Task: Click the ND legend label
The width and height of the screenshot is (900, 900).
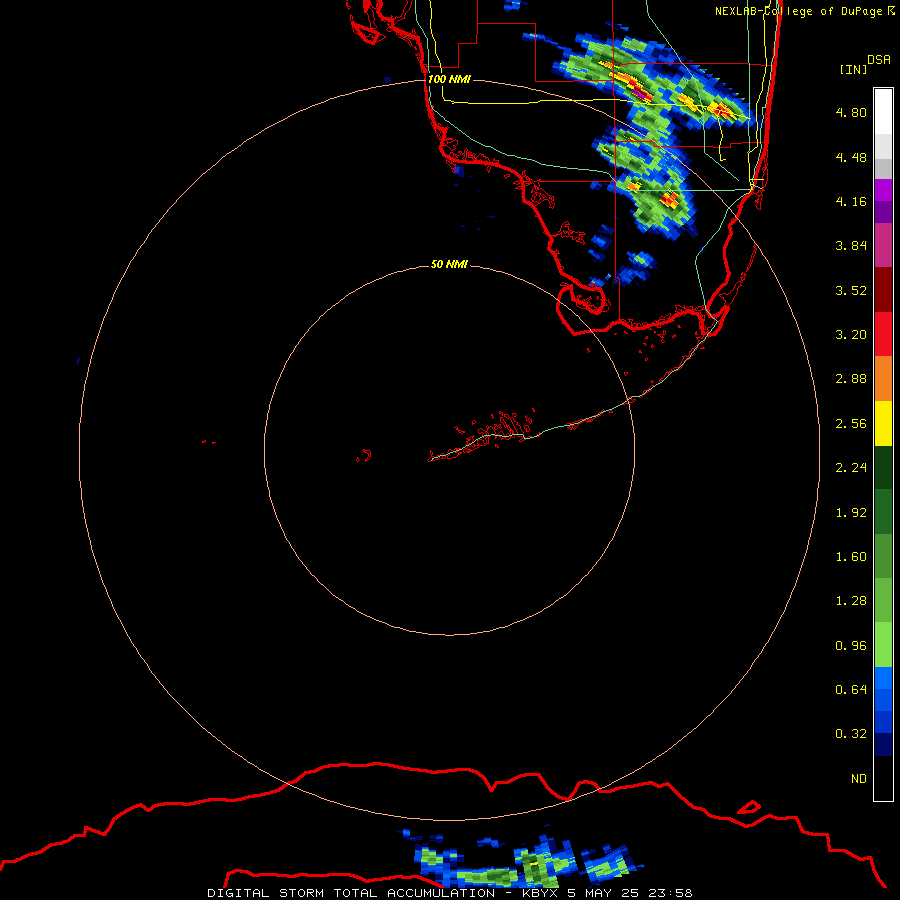Action: click(x=859, y=779)
